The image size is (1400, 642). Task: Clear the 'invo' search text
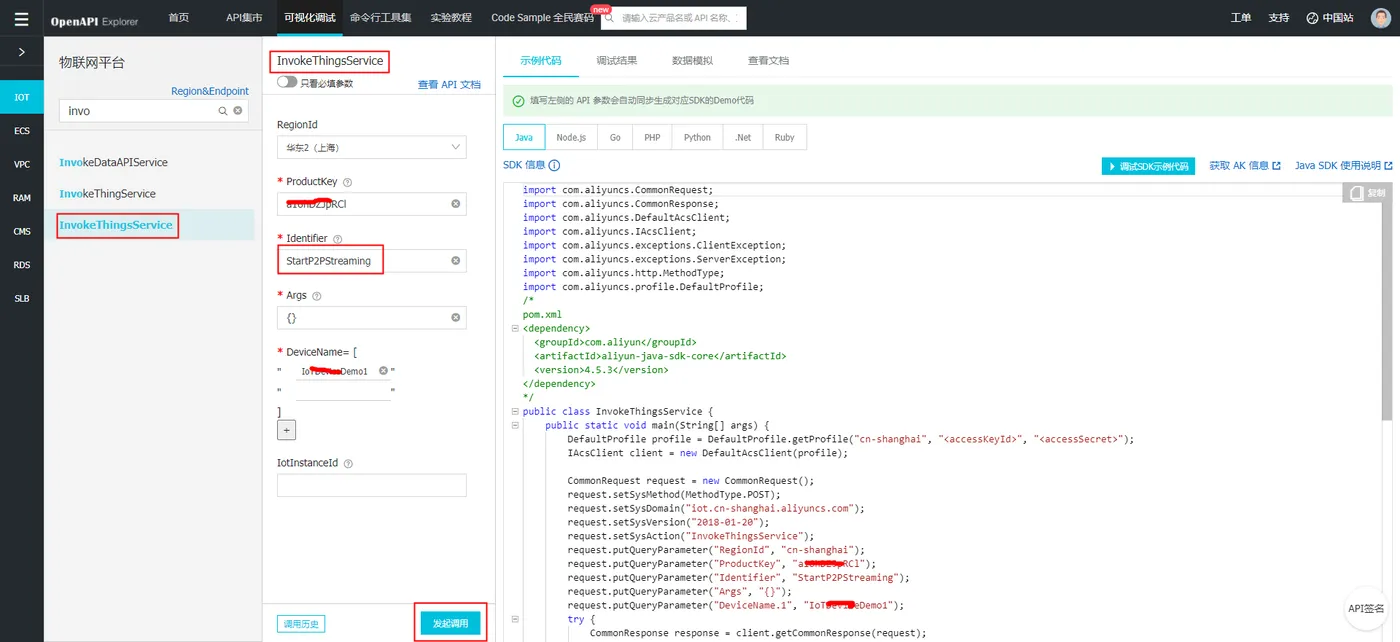[x=238, y=111]
